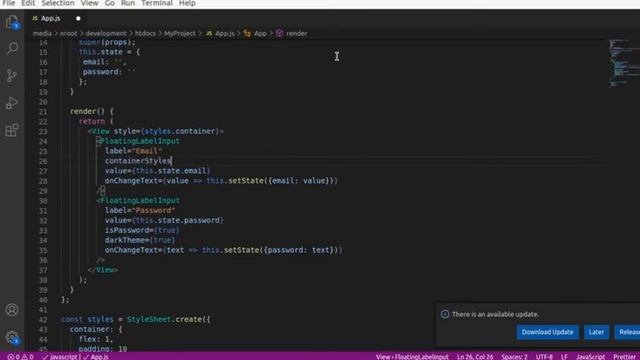640x360 pixels.
Task: Open the Edit menu
Action: pos(28,3)
